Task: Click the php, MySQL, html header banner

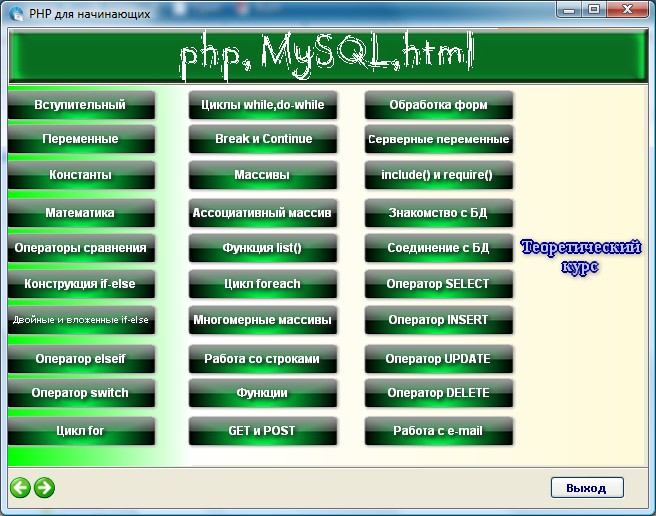Action: (x=327, y=56)
